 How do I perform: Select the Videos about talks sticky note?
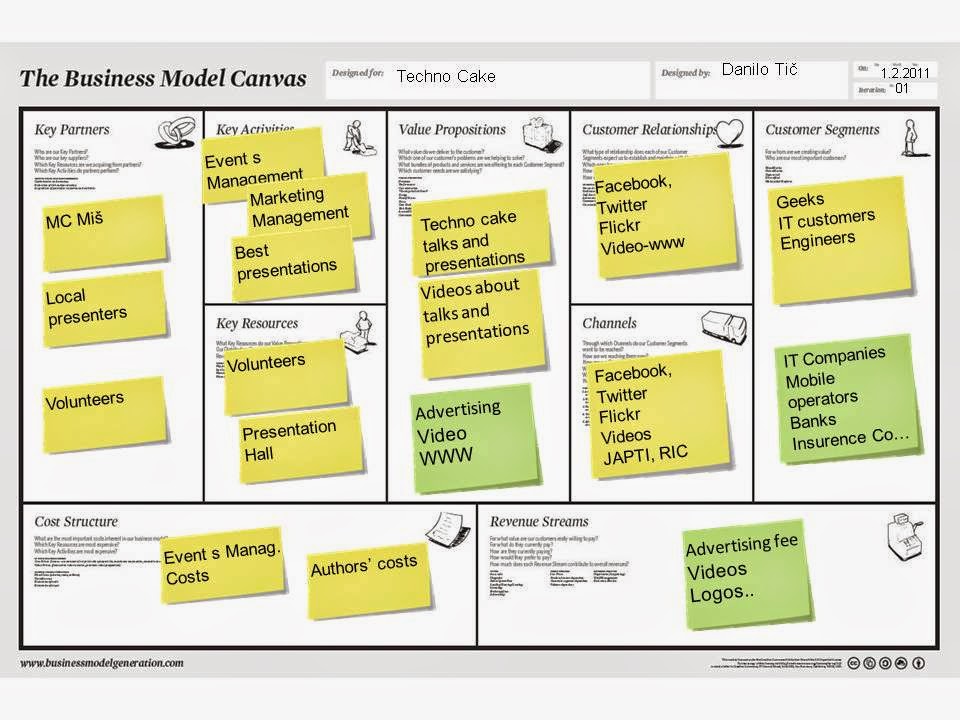482,324
